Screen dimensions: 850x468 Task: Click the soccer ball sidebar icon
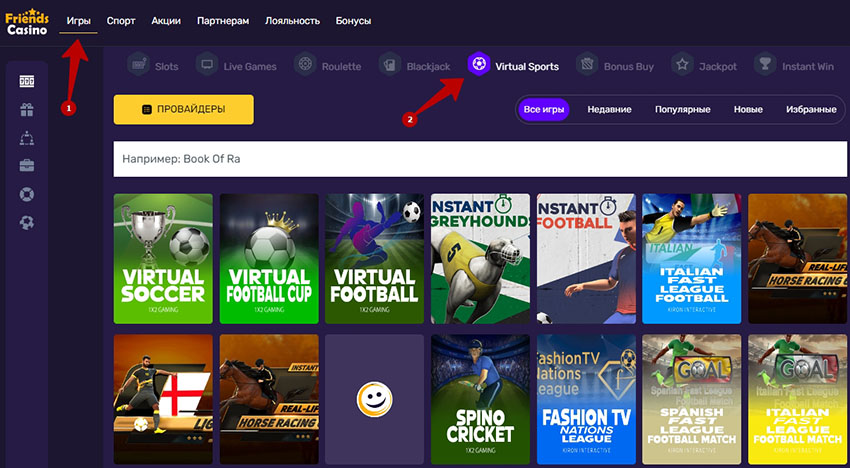coord(27,222)
